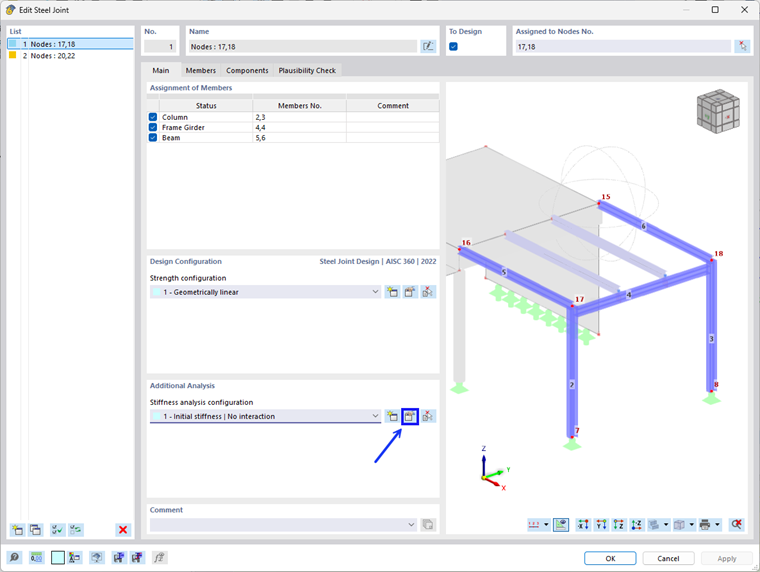Edit the selected strength configuration
This screenshot has height=572, width=760.
410,292
